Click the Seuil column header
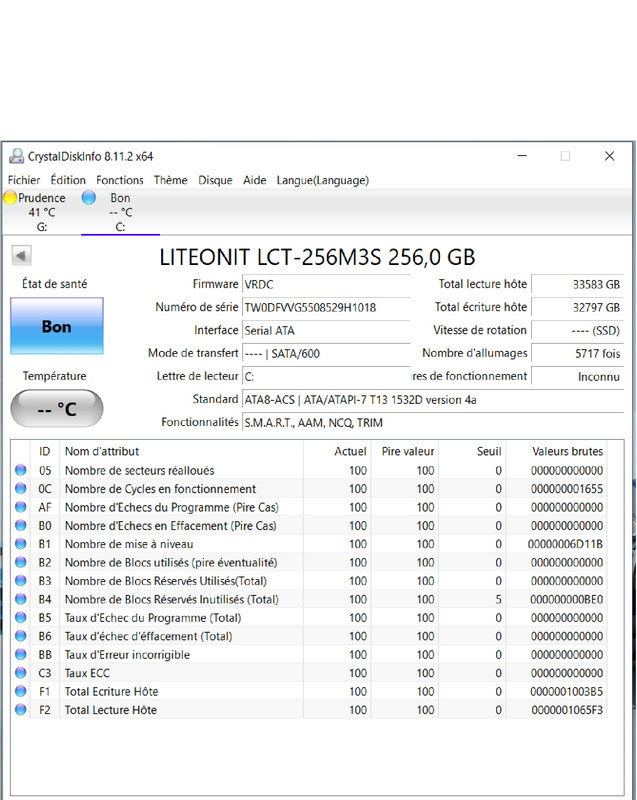This screenshot has height=800, width=637. pos(472,451)
